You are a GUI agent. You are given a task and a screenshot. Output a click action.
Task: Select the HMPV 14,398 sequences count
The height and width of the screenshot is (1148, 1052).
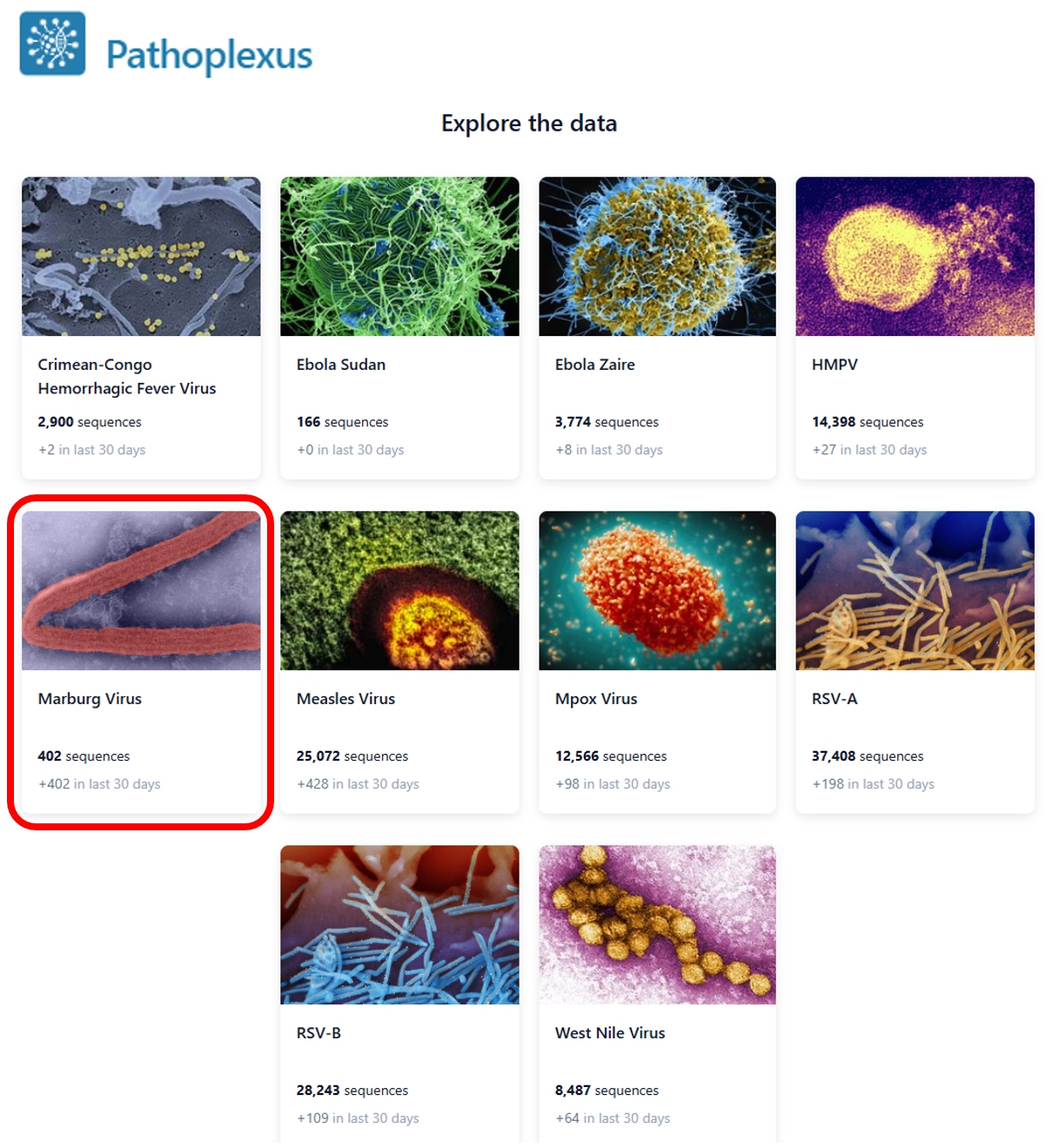(868, 422)
